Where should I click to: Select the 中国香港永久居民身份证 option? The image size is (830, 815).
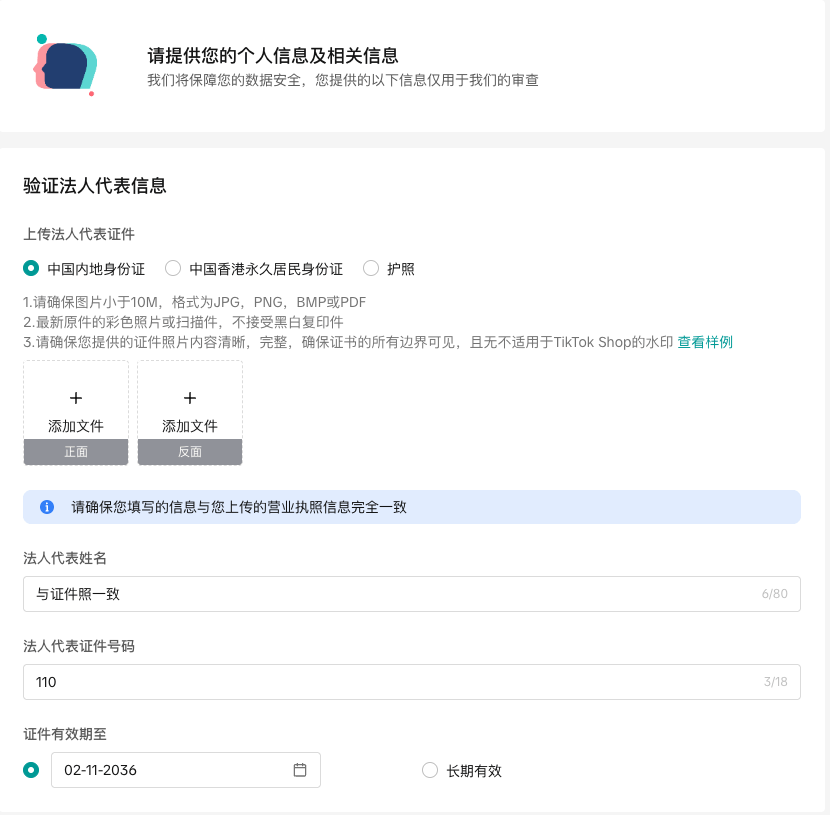[x=172, y=268]
